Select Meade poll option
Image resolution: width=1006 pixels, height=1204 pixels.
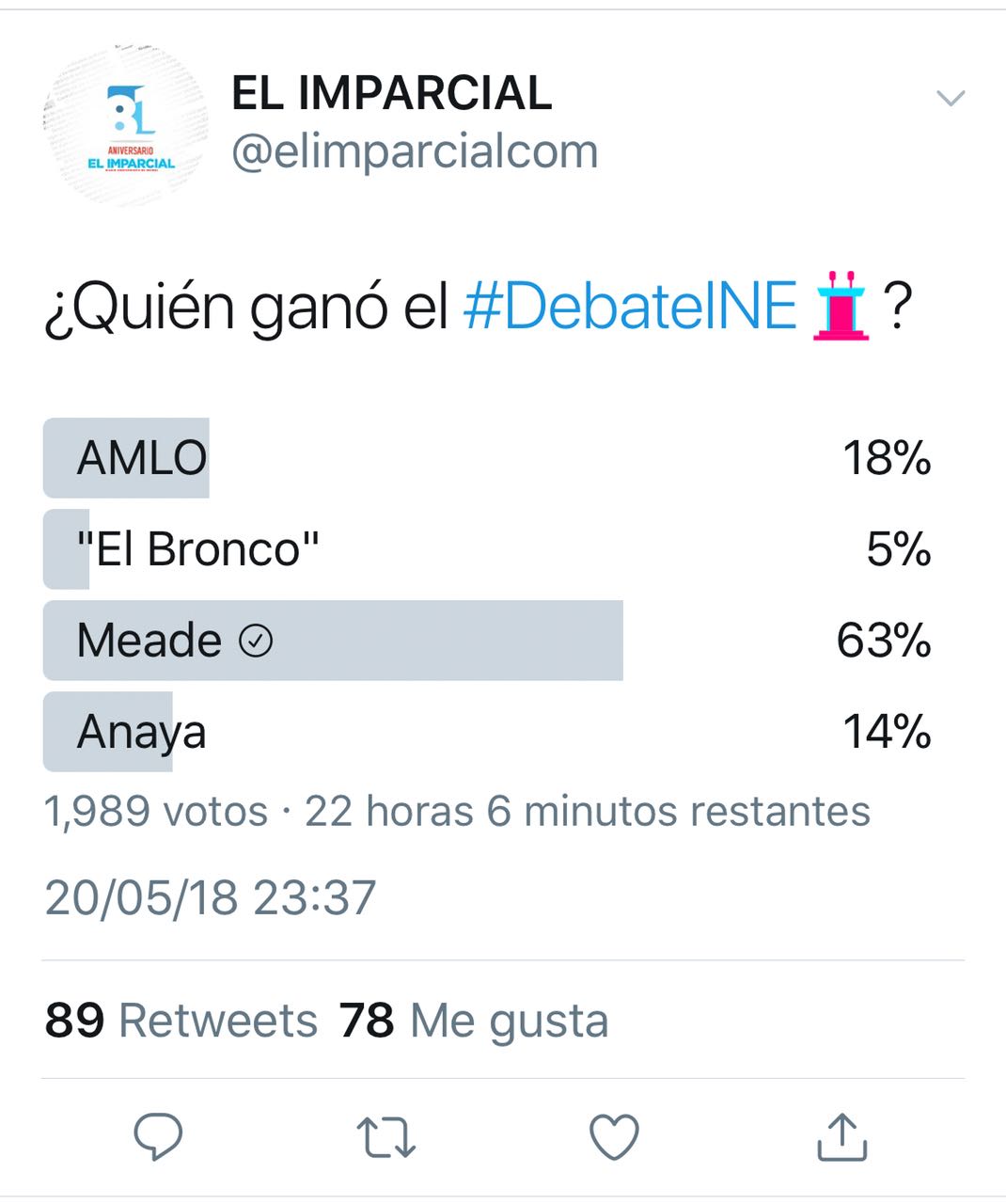[487, 641]
